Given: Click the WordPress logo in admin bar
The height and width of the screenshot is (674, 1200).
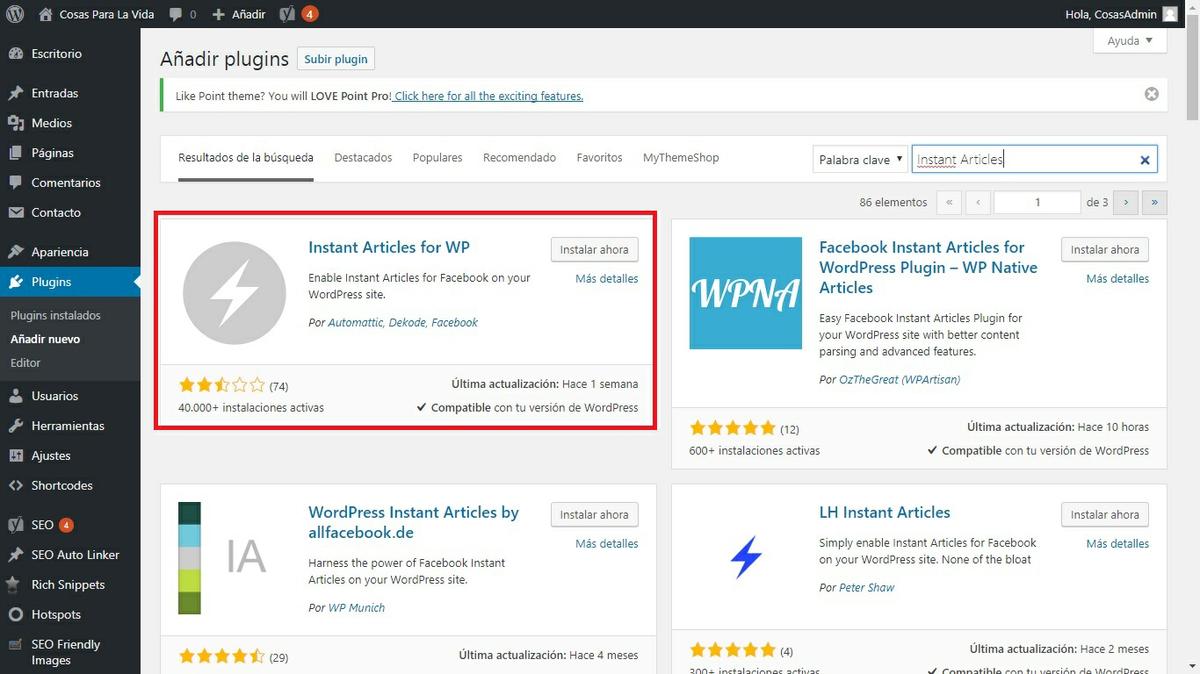Looking at the screenshot, I should click(x=15, y=14).
